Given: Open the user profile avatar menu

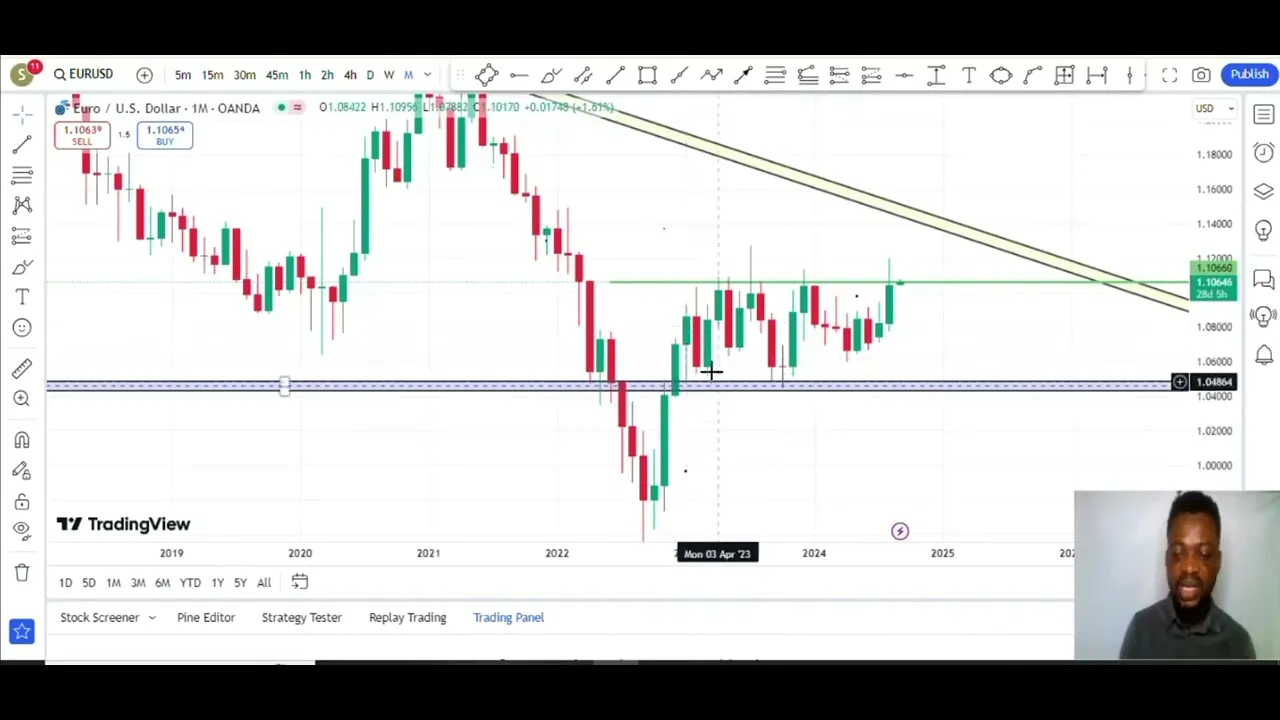Looking at the screenshot, I should click(x=22, y=75).
